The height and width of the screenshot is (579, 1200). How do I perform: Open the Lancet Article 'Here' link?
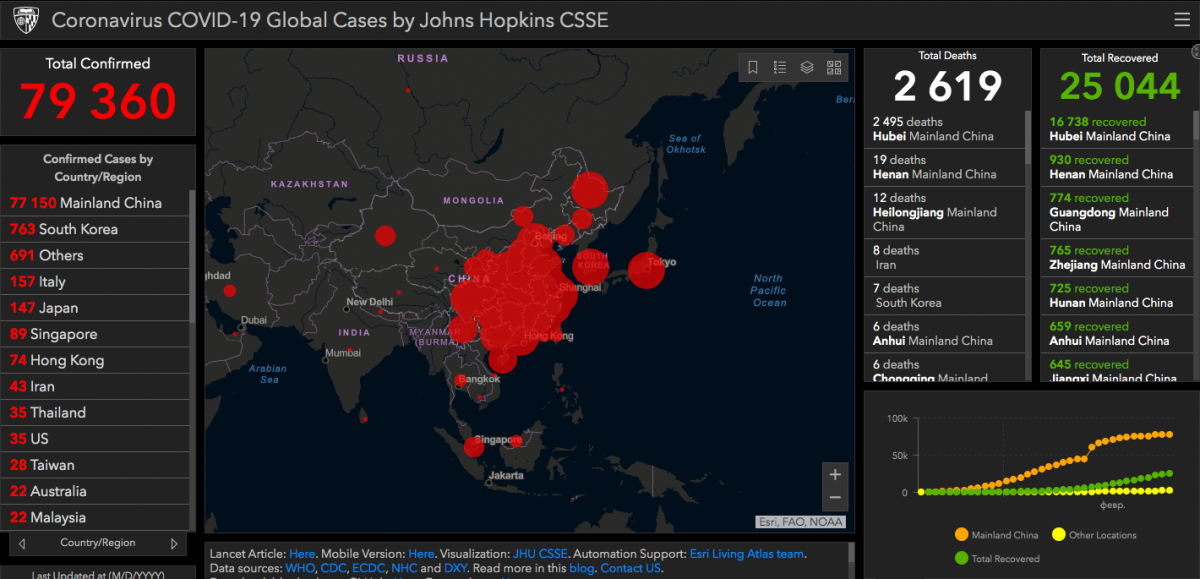pos(302,553)
